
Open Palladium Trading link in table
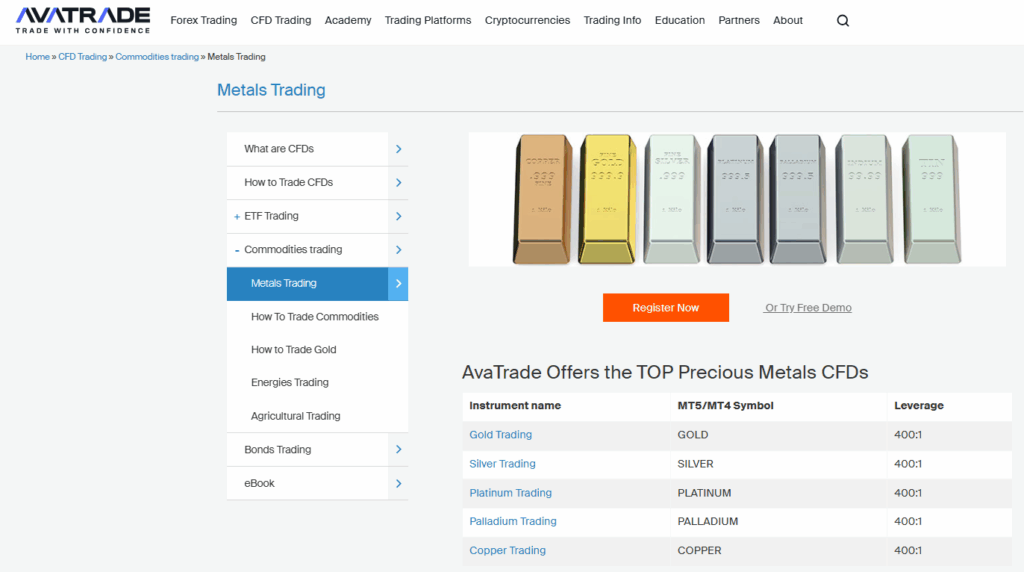pyautogui.click(x=513, y=521)
